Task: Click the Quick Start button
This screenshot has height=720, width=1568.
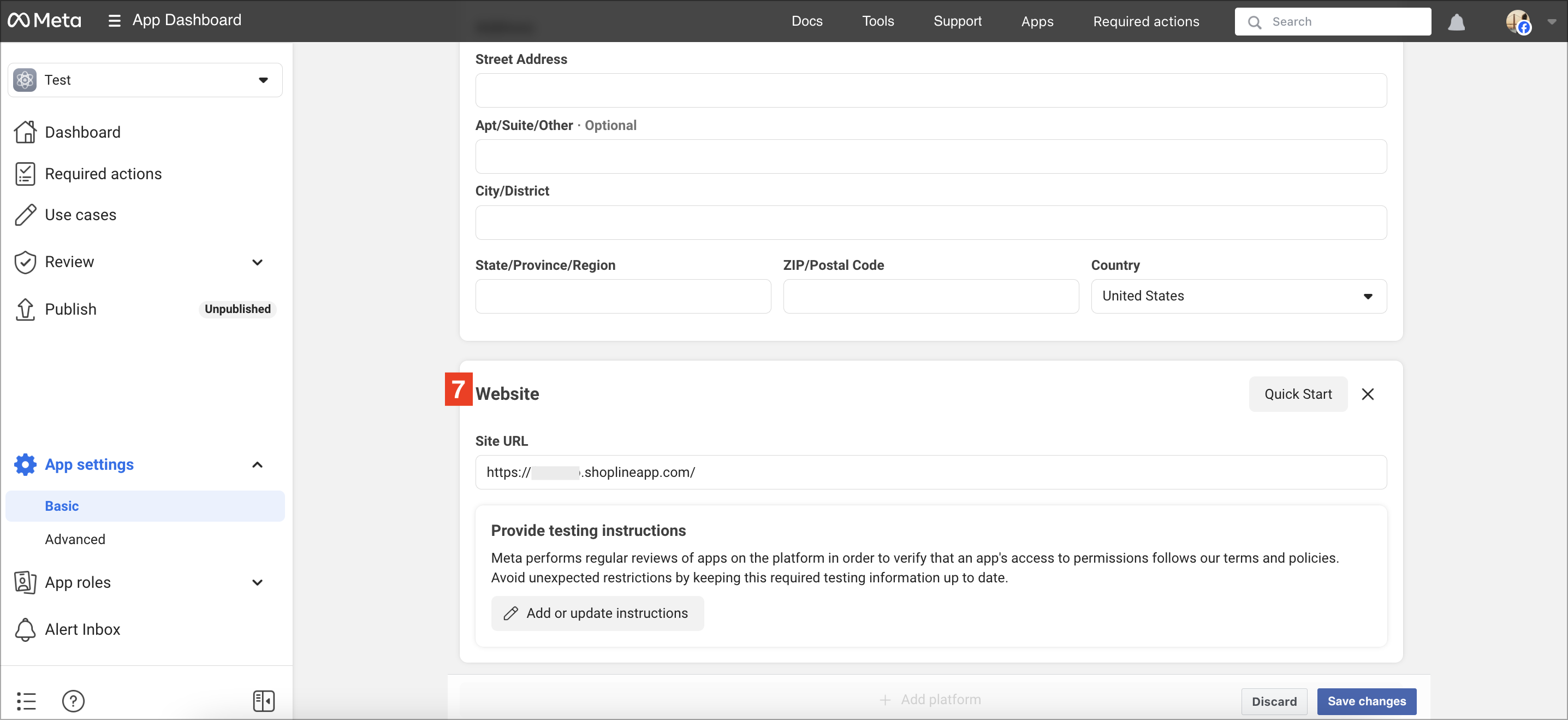Action: [1298, 394]
